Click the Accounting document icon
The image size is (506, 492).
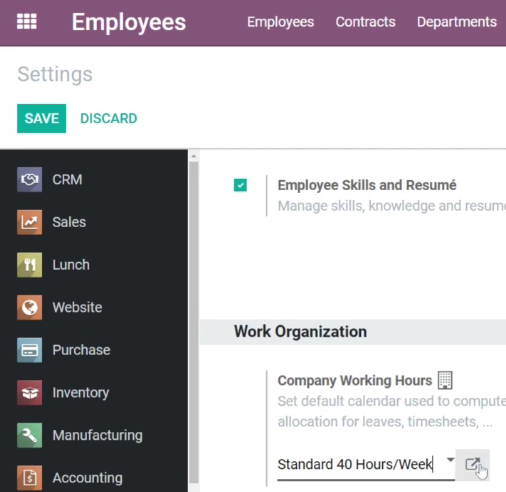point(30,478)
